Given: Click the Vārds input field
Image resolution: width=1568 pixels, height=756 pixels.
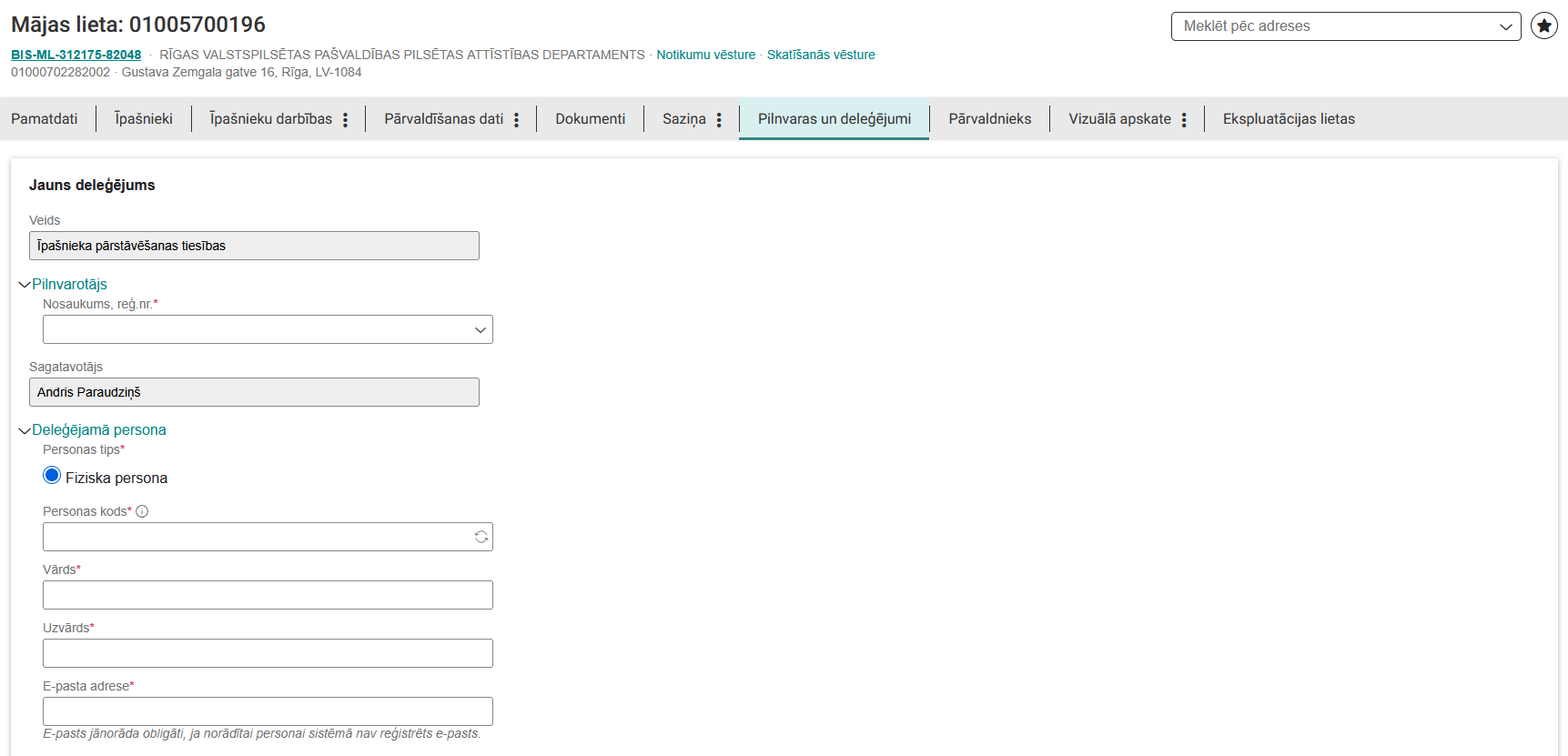Looking at the screenshot, I should click(x=268, y=595).
